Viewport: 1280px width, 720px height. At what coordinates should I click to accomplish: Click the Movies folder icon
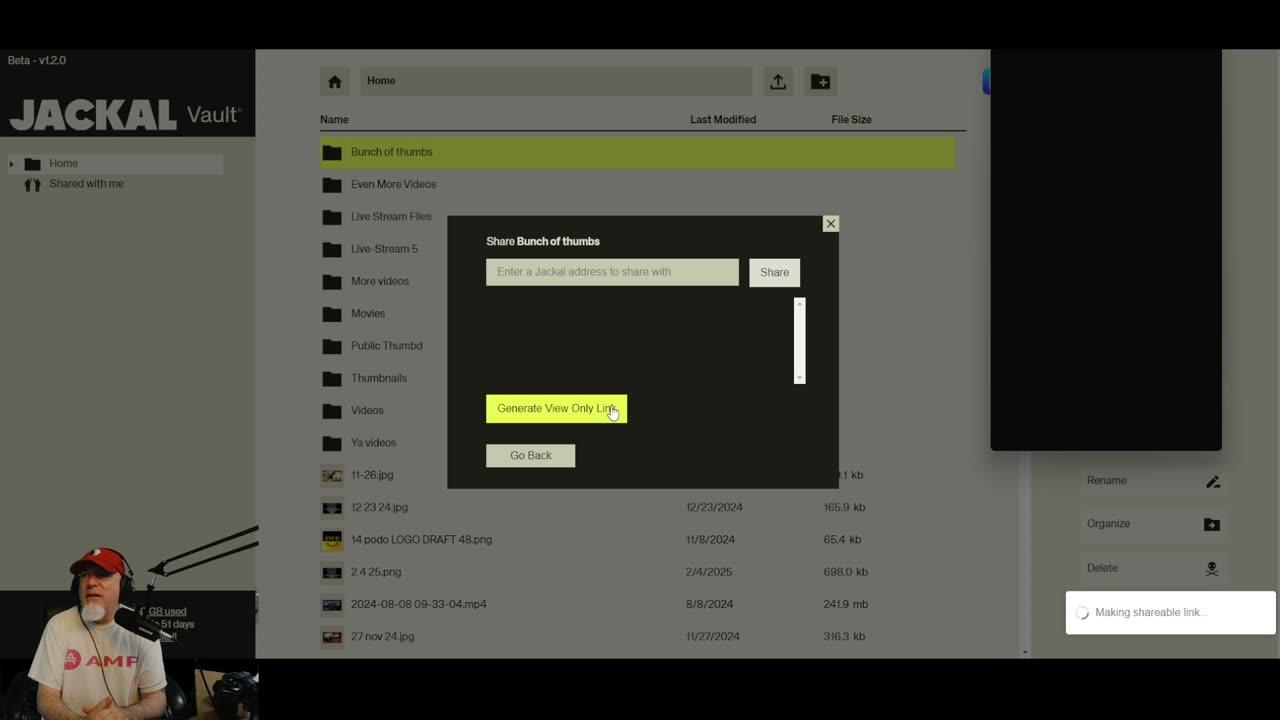pos(332,314)
